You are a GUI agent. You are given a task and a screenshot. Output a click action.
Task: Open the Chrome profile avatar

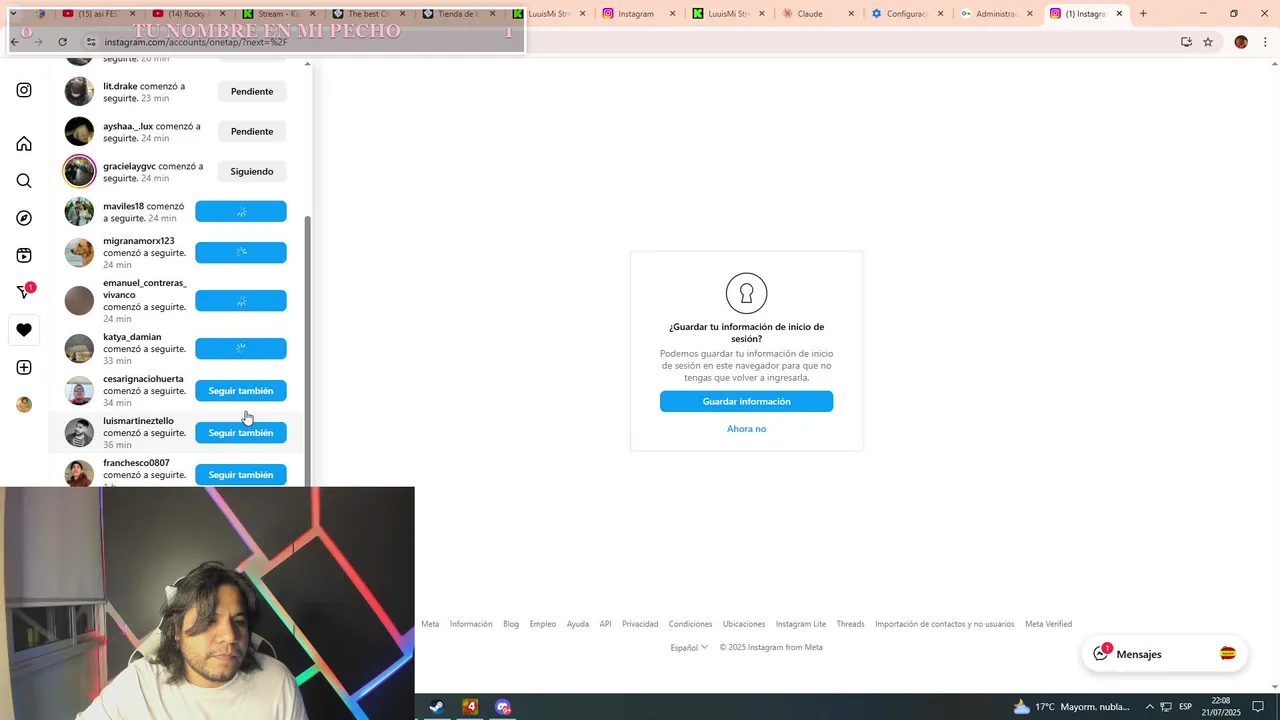(x=1241, y=42)
